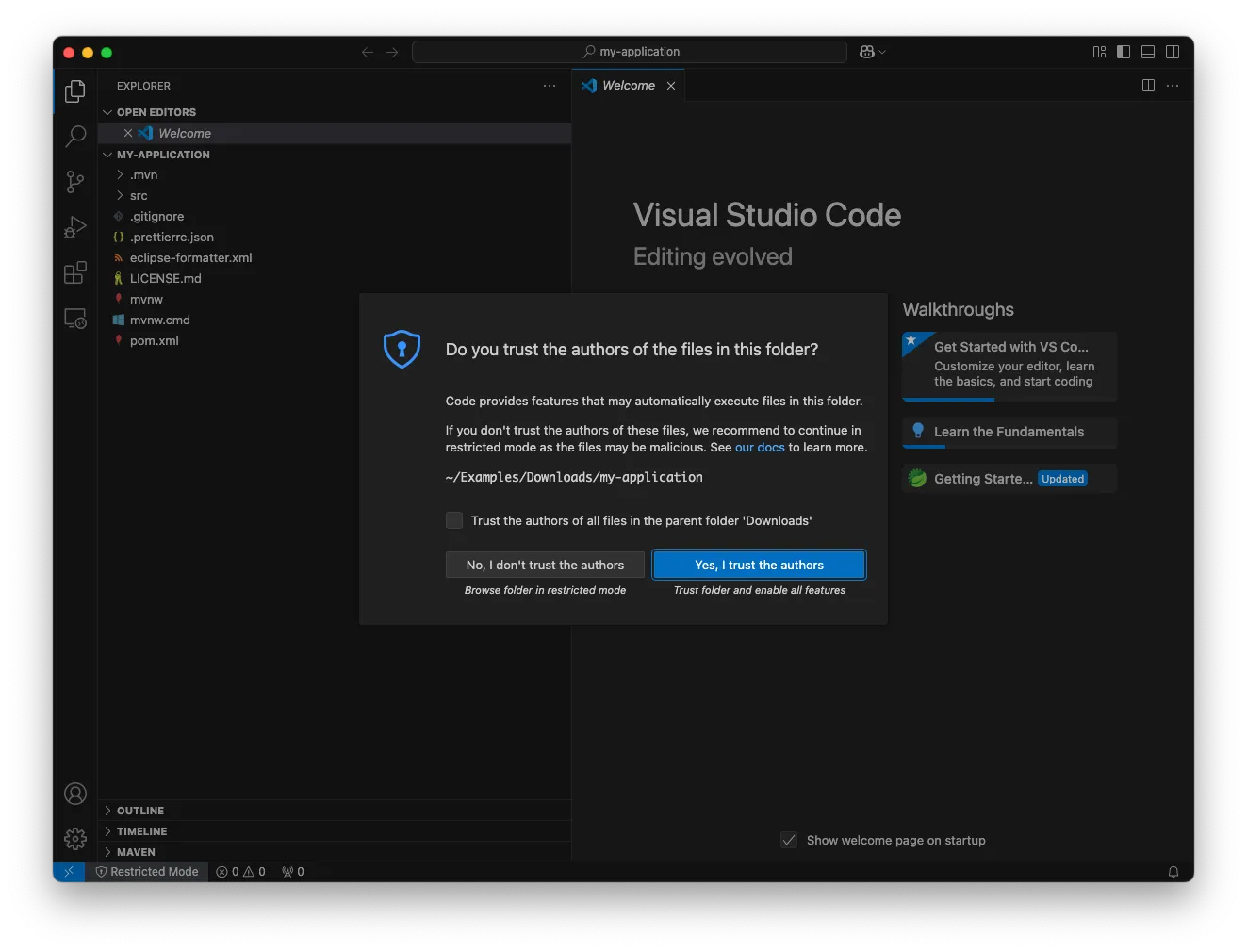Open the Remote Explorer view
1247x952 pixels.
click(x=74, y=318)
